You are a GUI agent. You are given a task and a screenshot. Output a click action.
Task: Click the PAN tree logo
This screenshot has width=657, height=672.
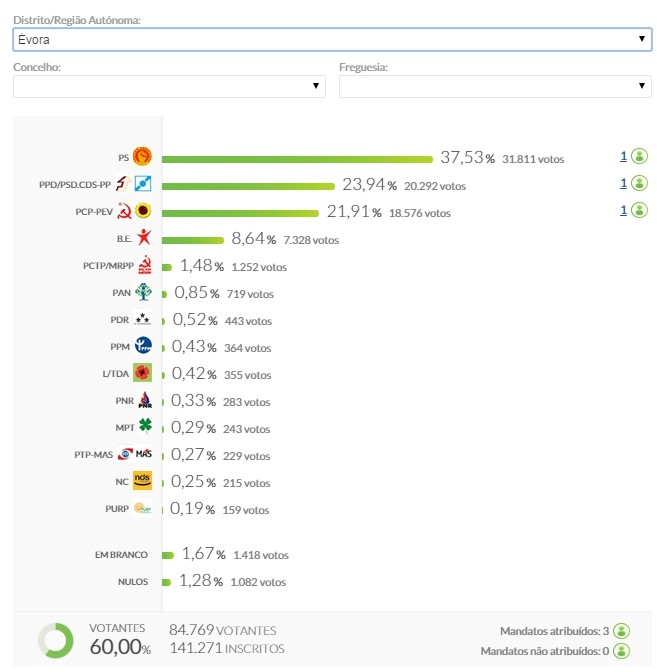(143, 292)
